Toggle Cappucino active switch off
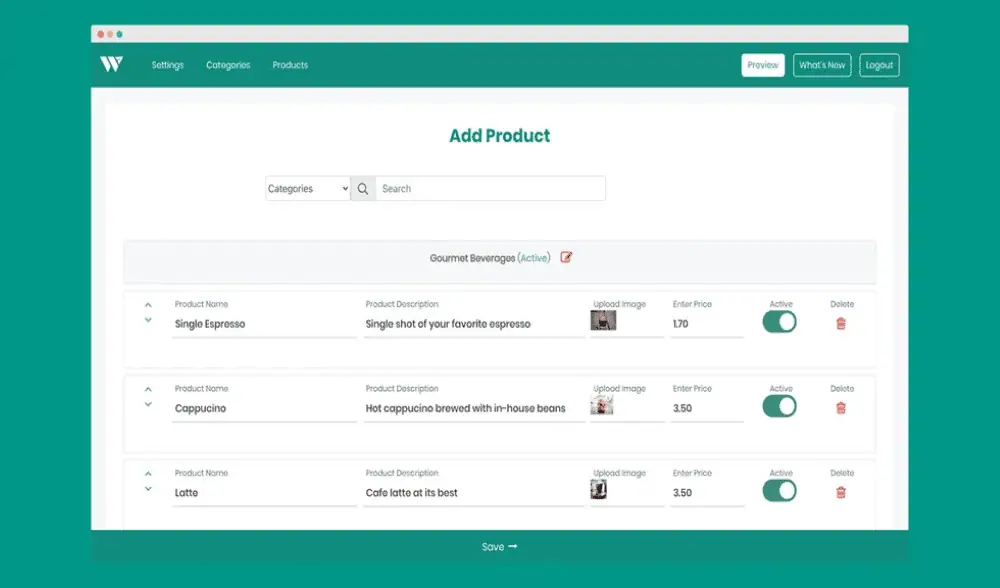Image resolution: width=1000 pixels, height=588 pixels. 779,406
